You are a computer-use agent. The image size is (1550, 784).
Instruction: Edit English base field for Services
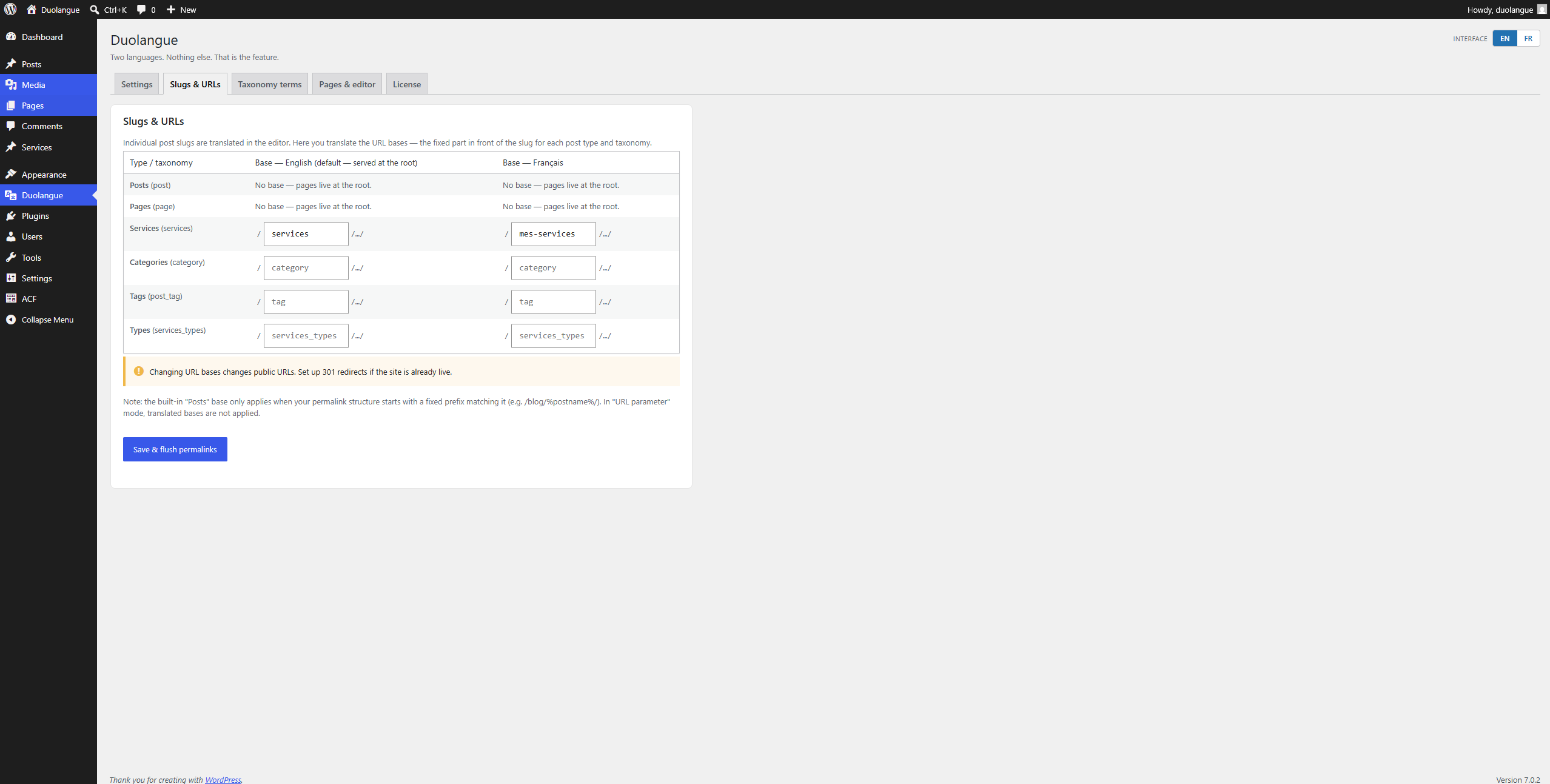pos(306,233)
